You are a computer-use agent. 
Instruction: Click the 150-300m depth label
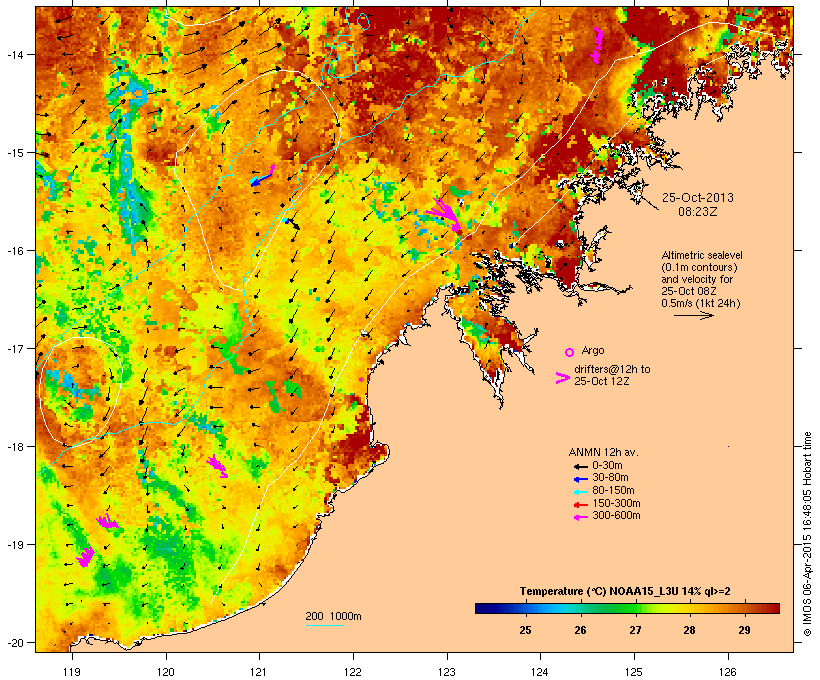coord(616,504)
